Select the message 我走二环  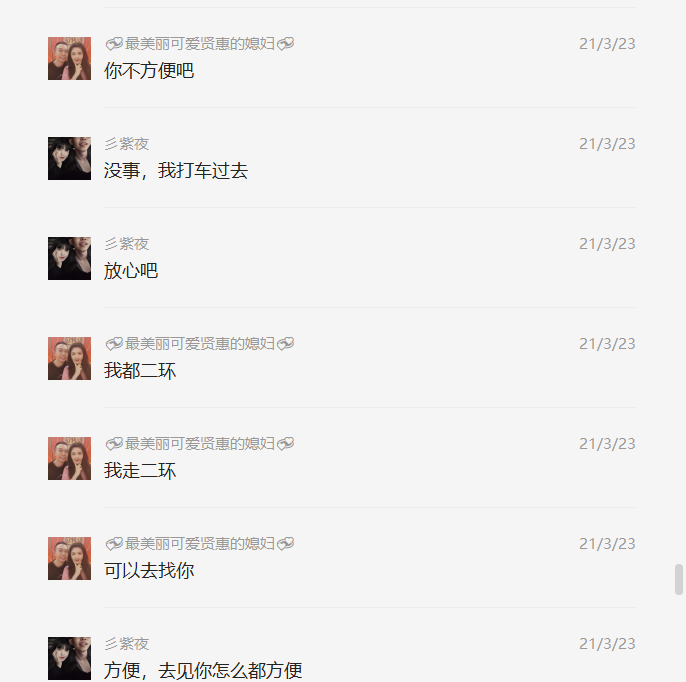coord(140,471)
